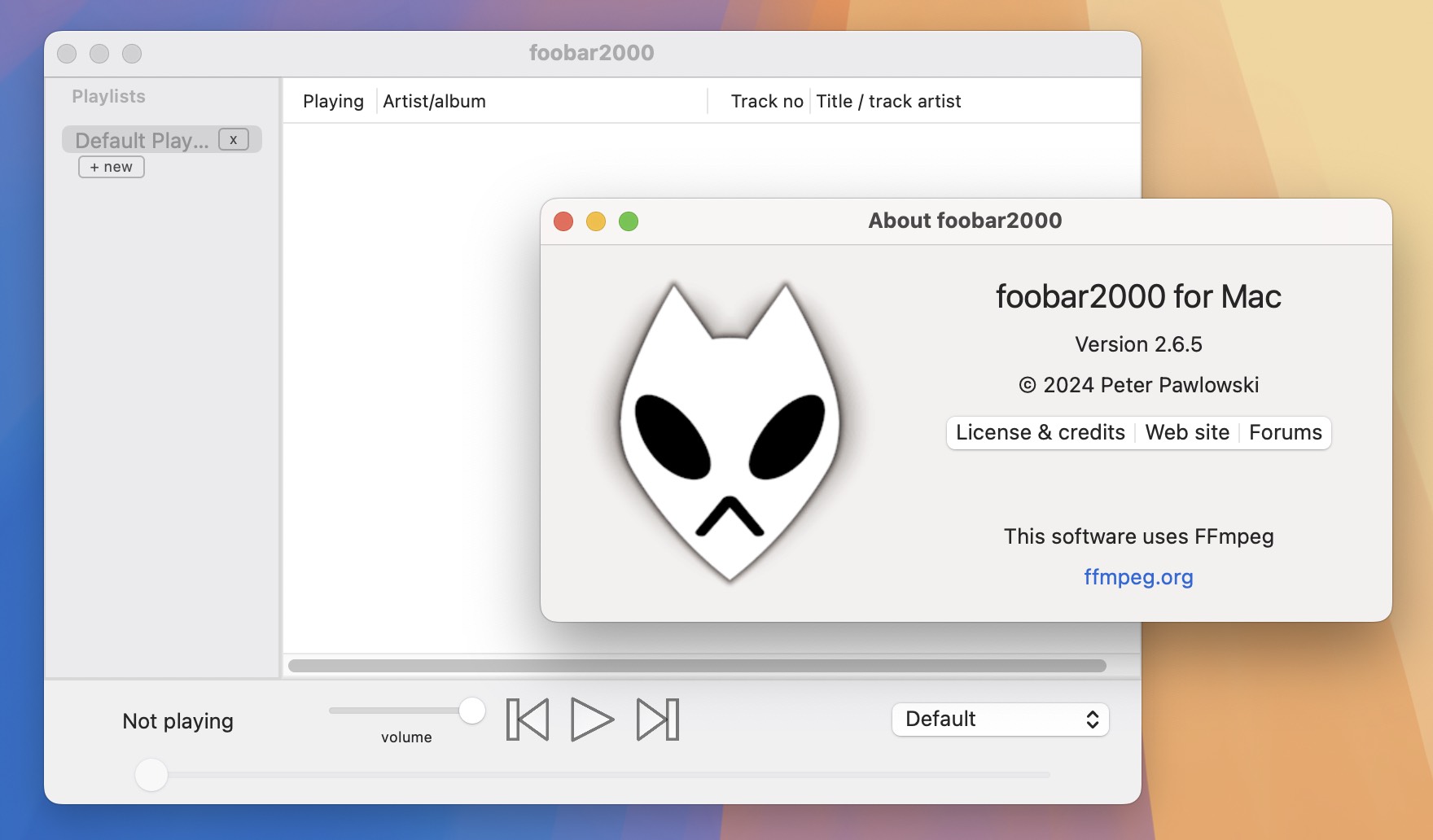Sort by Artist/album column header
Viewport: 1433px width, 840px height.
[434, 101]
